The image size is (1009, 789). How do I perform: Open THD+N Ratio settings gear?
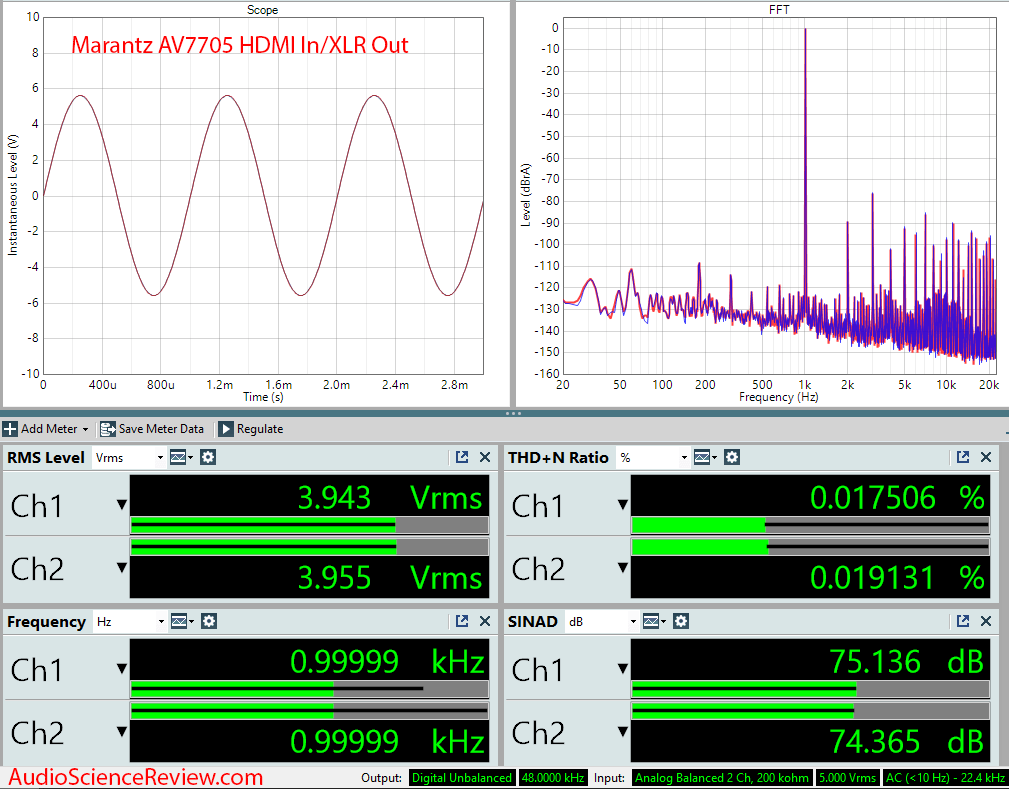(x=732, y=458)
